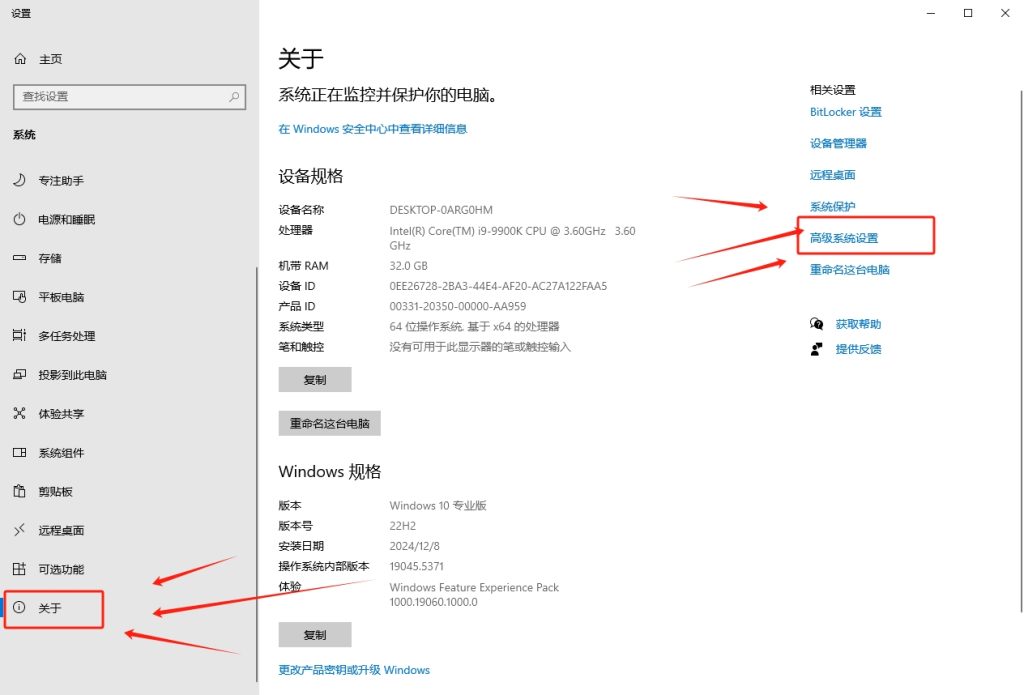Screen dimensions: 1024x695
Task: Open 存储 settings page
Action: pyautogui.click(x=50, y=258)
